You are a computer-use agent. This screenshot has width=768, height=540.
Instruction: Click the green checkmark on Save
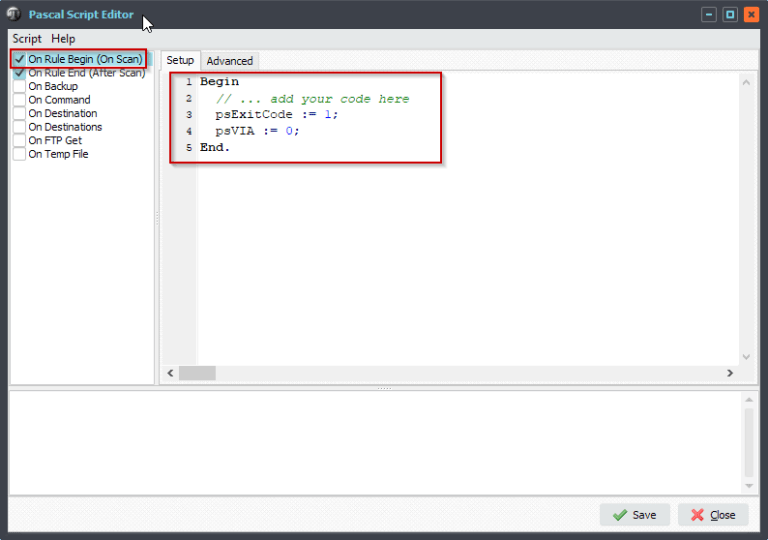coord(620,515)
